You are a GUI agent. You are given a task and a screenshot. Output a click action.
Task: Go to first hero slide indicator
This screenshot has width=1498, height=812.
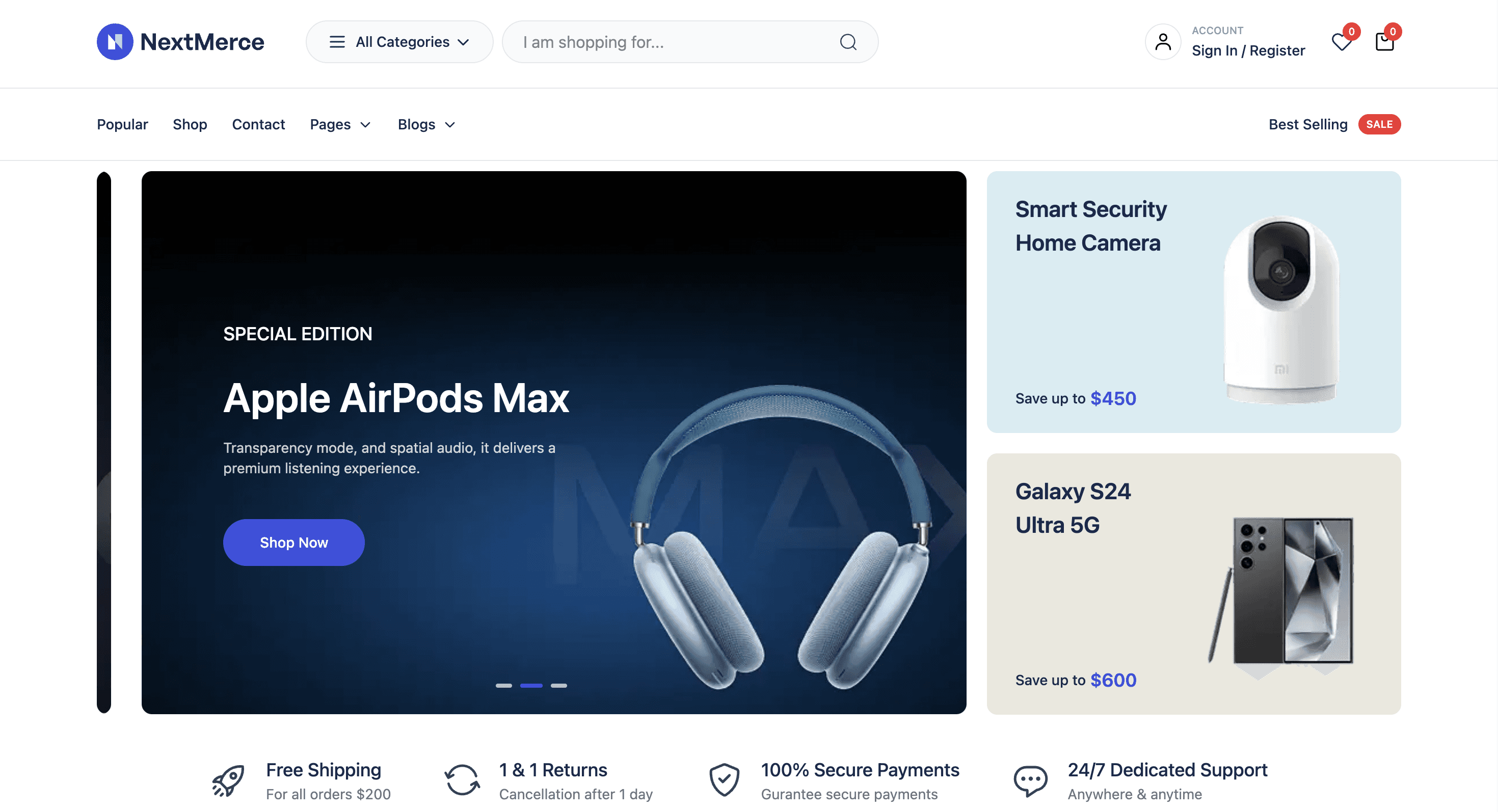click(x=503, y=686)
